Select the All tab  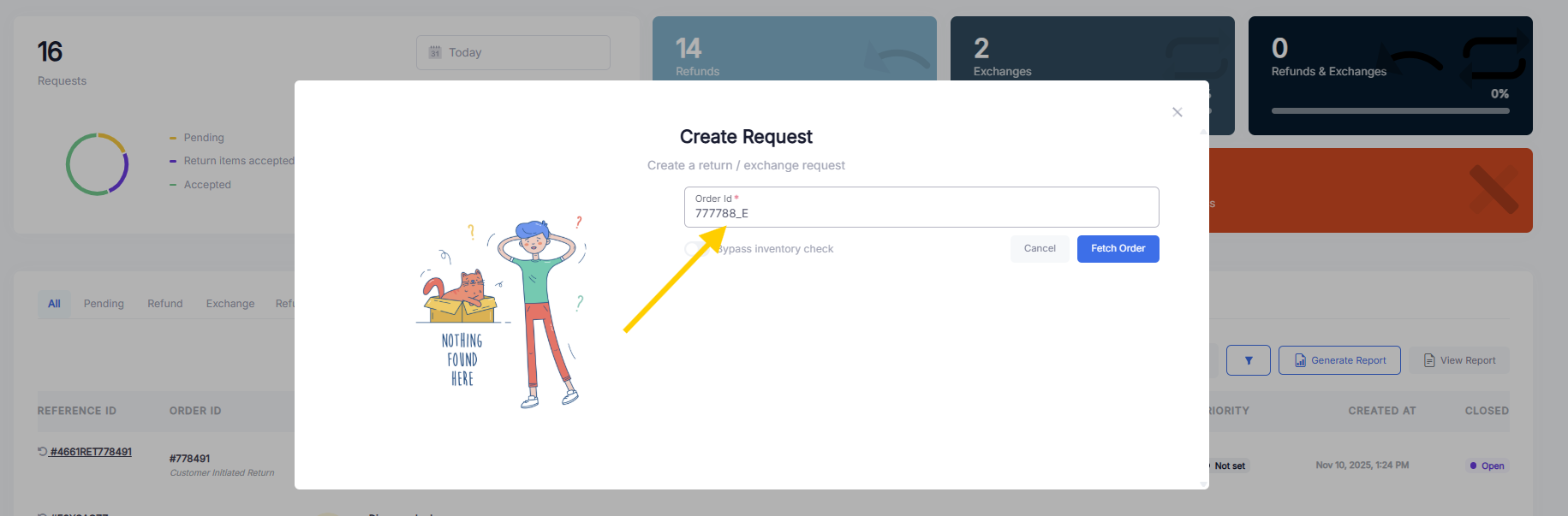(54, 304)
